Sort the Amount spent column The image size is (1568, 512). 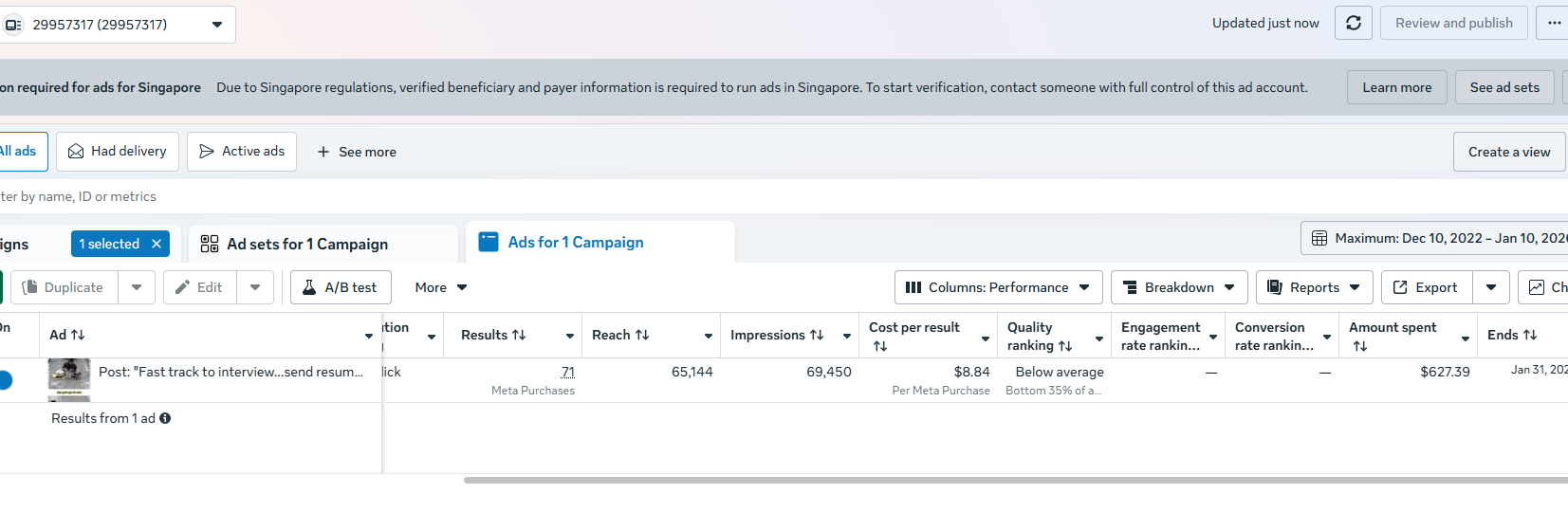(x=1359, y=346)
